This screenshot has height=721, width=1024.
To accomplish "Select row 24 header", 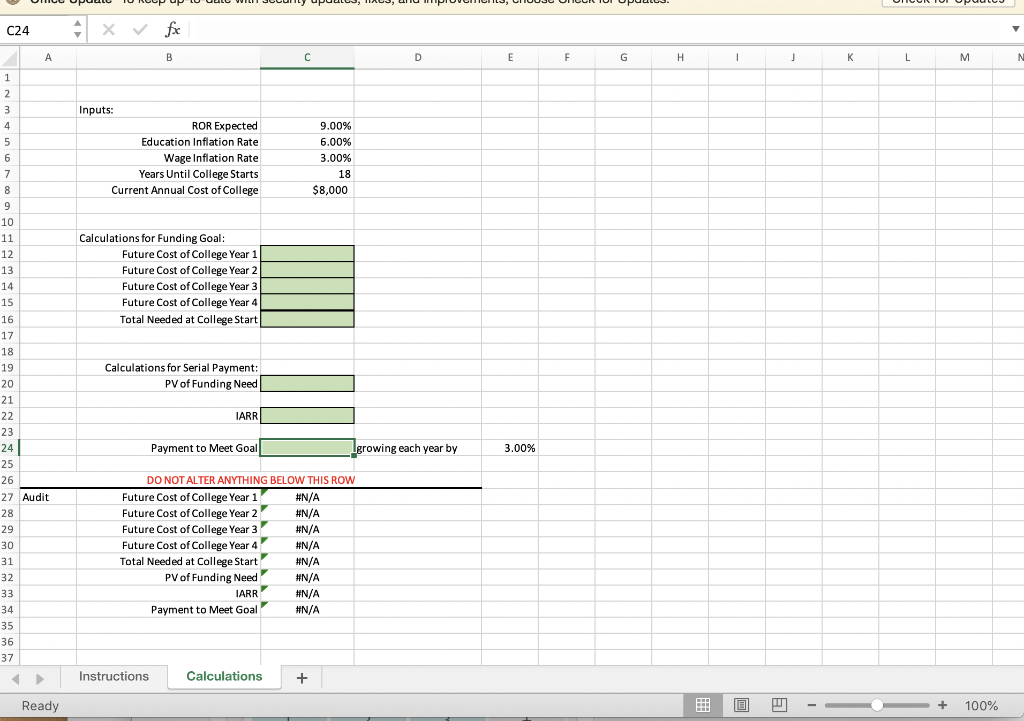I will coord(8,448).
